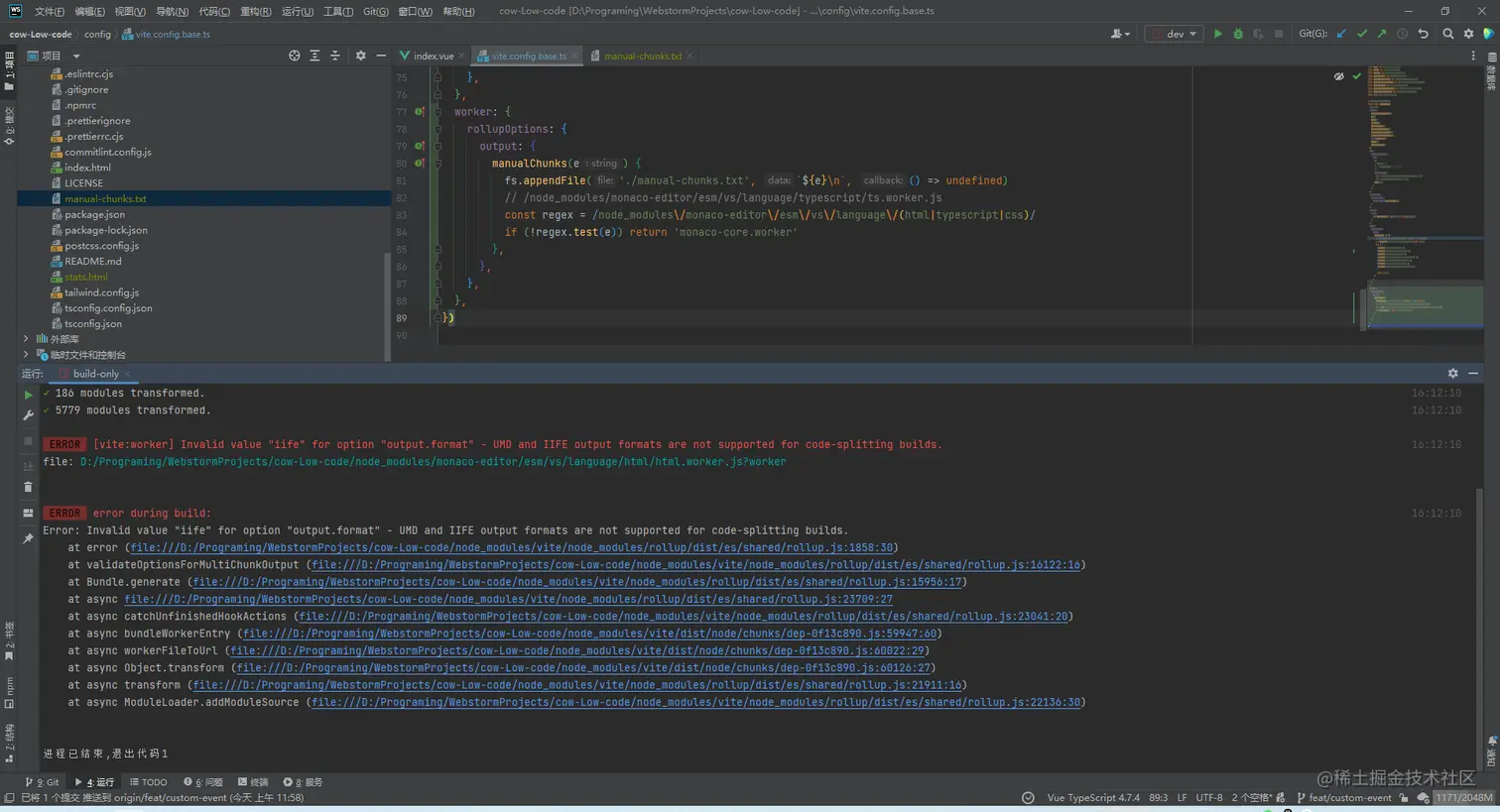Expand the 外部库 tree node
The width and height of the screenshot is (1500, 812).
[26, 339]
